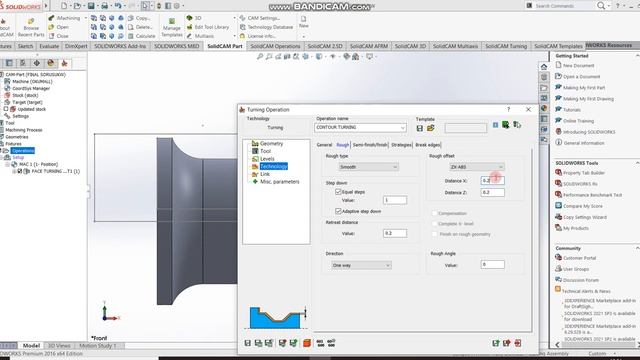Click the red Exit icon in dialog footer

(x=518, y=343)
